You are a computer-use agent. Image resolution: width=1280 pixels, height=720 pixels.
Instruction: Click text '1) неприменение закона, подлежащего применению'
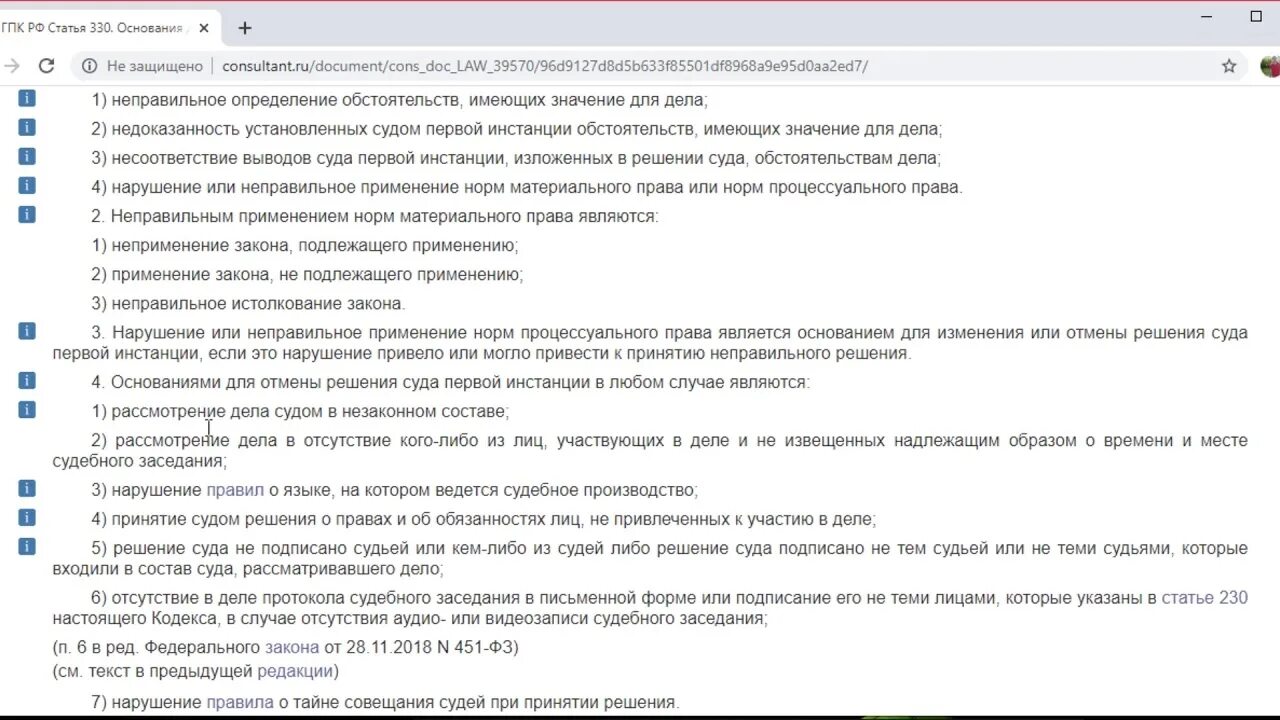(x=305, y=245)
